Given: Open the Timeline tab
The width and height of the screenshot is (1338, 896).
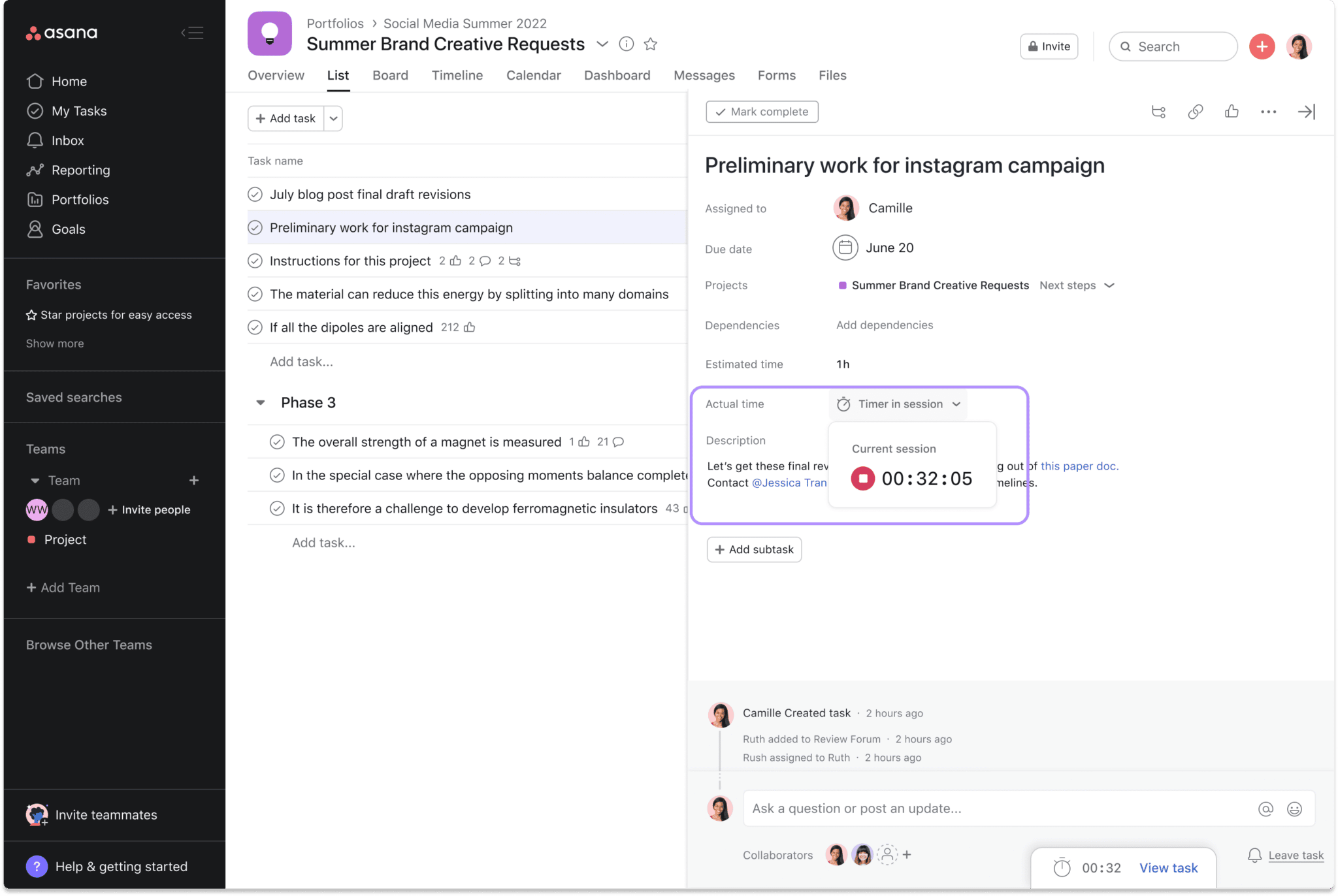Looking at the screenshot, I should point(457,76).
